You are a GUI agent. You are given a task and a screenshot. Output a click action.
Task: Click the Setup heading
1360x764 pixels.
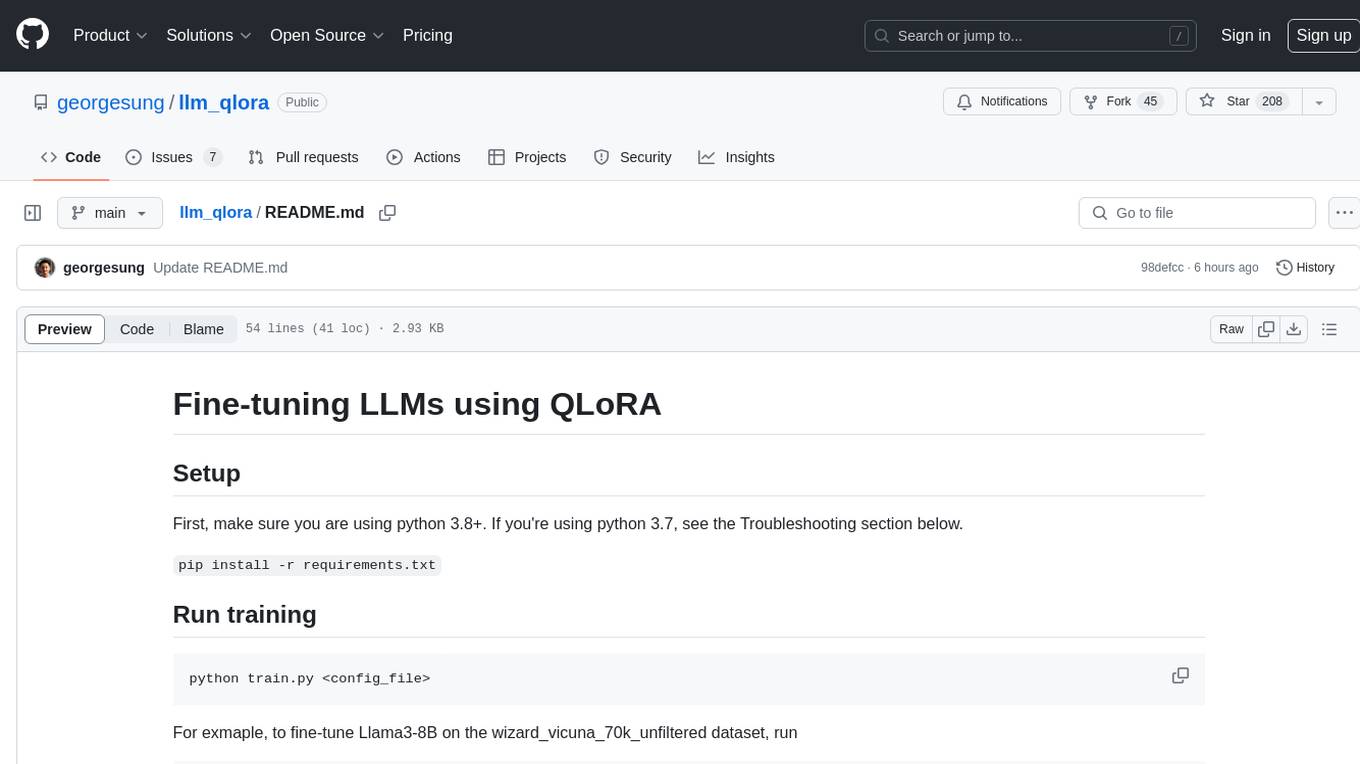tap(207, 473)
